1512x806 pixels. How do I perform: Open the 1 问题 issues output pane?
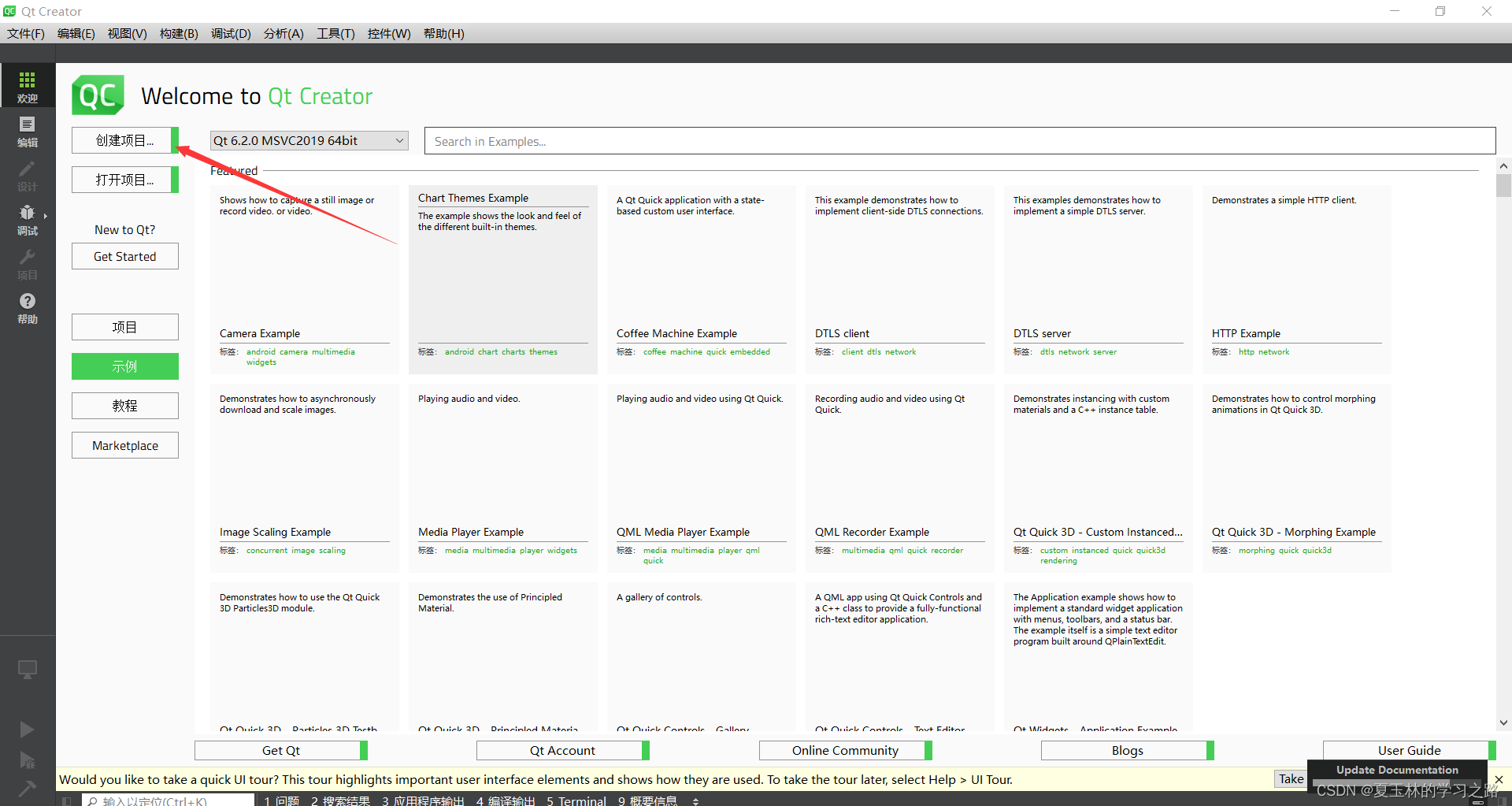[x=281, y=800]
